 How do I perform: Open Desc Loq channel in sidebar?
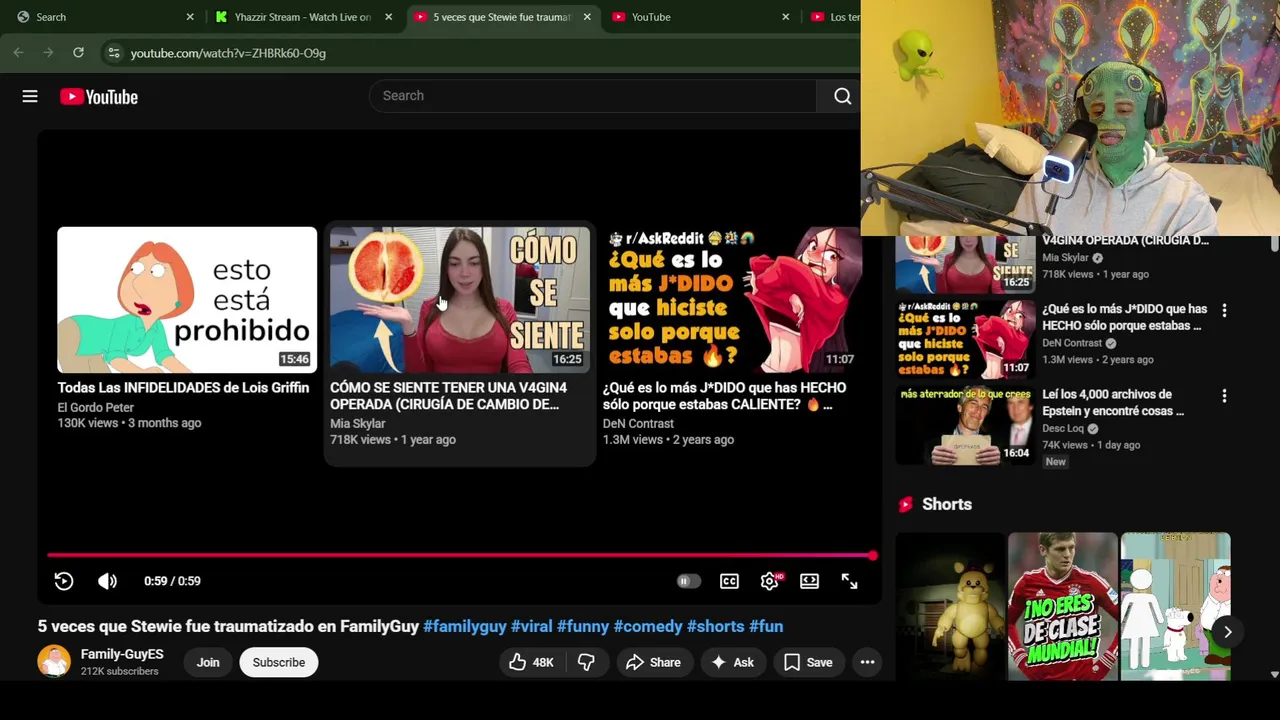1063,428
